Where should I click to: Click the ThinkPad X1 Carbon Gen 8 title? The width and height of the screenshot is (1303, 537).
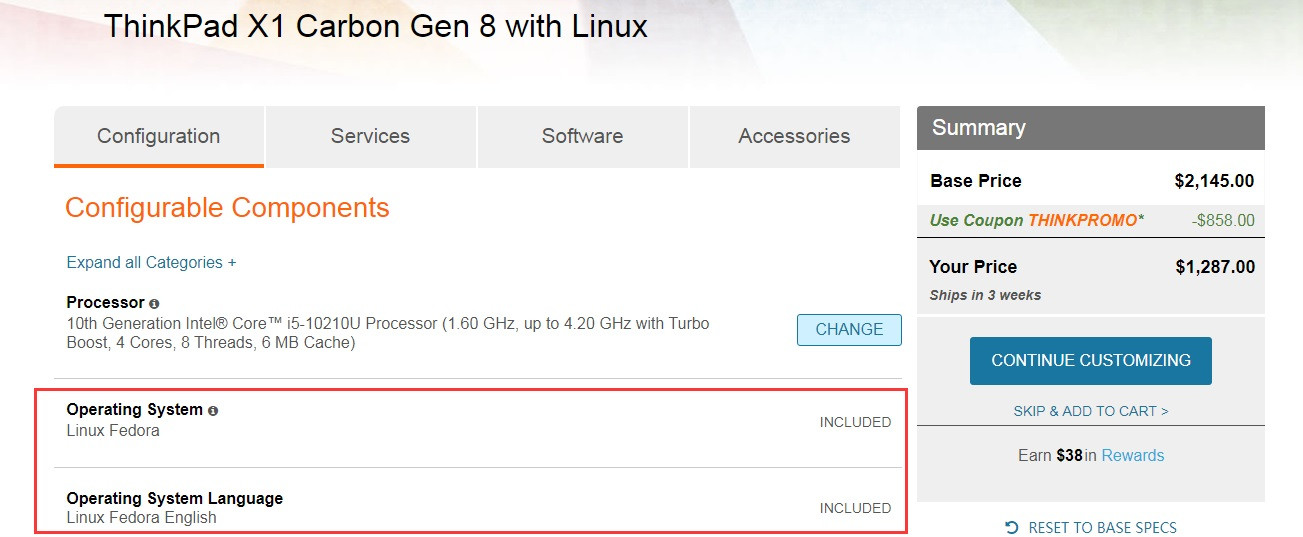click(375, 27)
